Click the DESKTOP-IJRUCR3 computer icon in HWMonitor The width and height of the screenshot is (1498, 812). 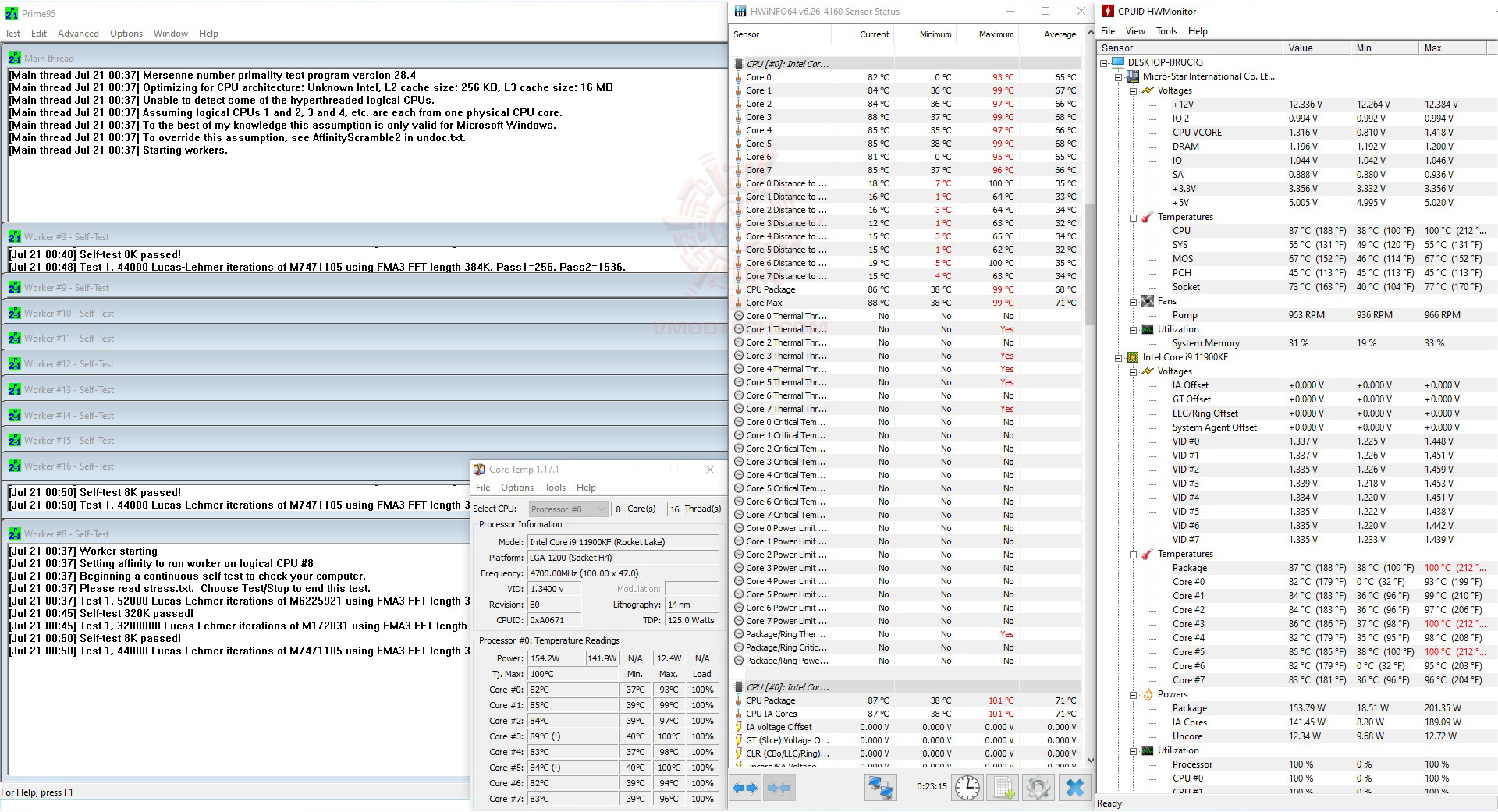(x=1118, y=62)
